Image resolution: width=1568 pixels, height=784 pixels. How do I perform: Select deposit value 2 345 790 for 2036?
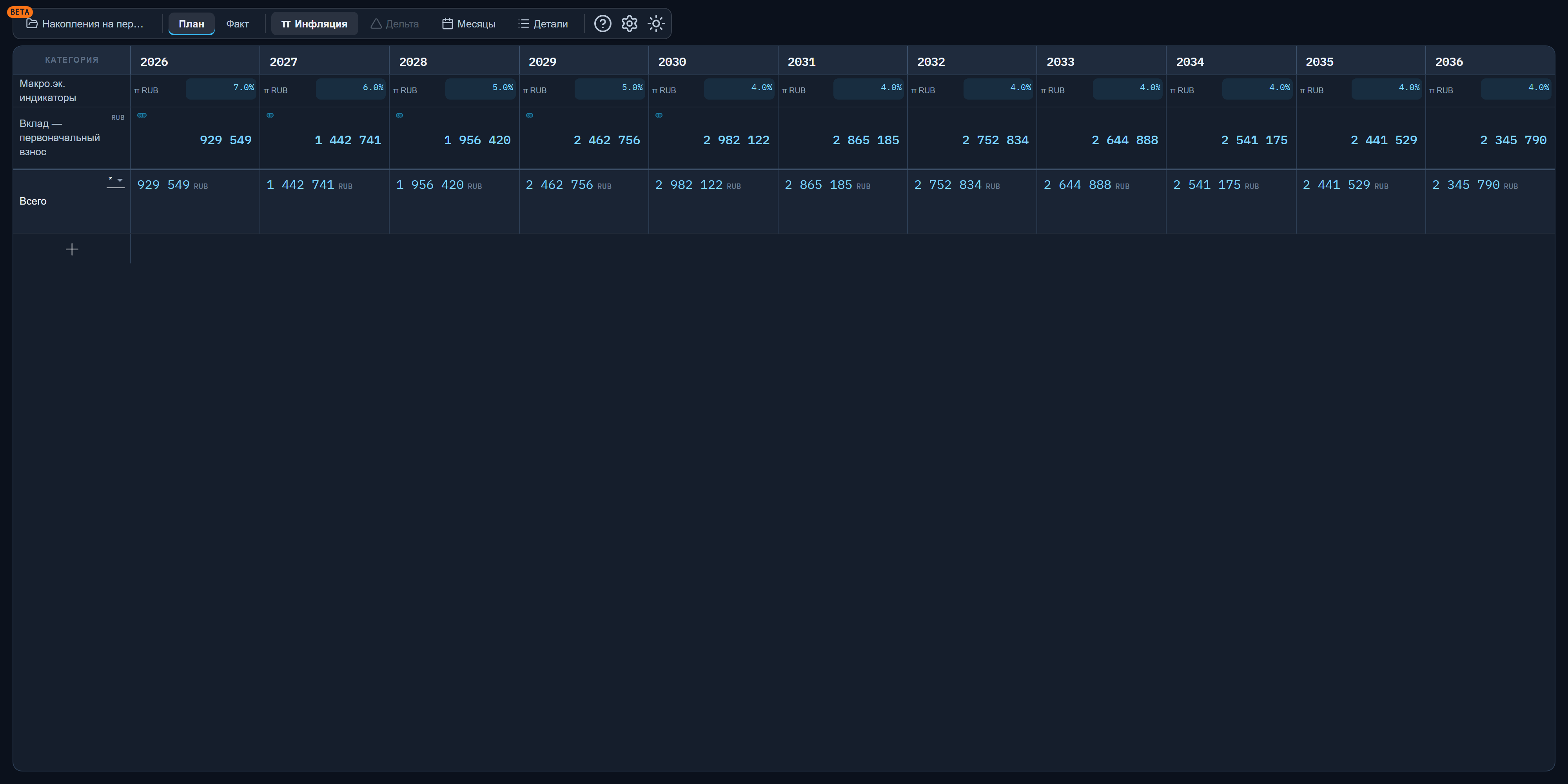(x=1513, y=140)
